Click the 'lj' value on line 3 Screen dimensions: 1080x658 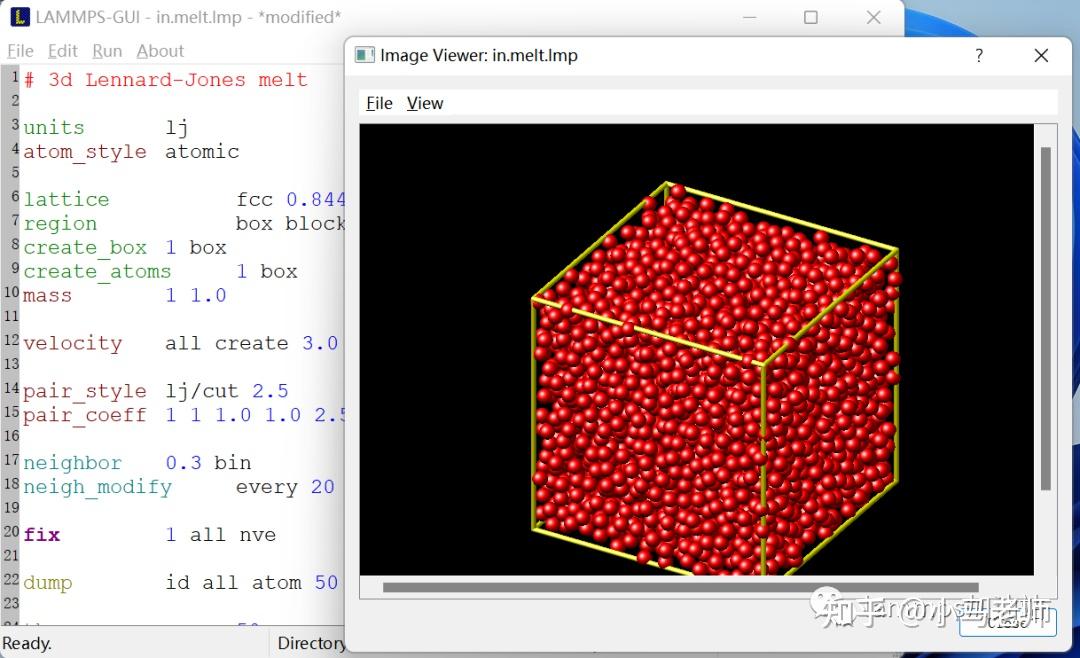pos(177,127)
